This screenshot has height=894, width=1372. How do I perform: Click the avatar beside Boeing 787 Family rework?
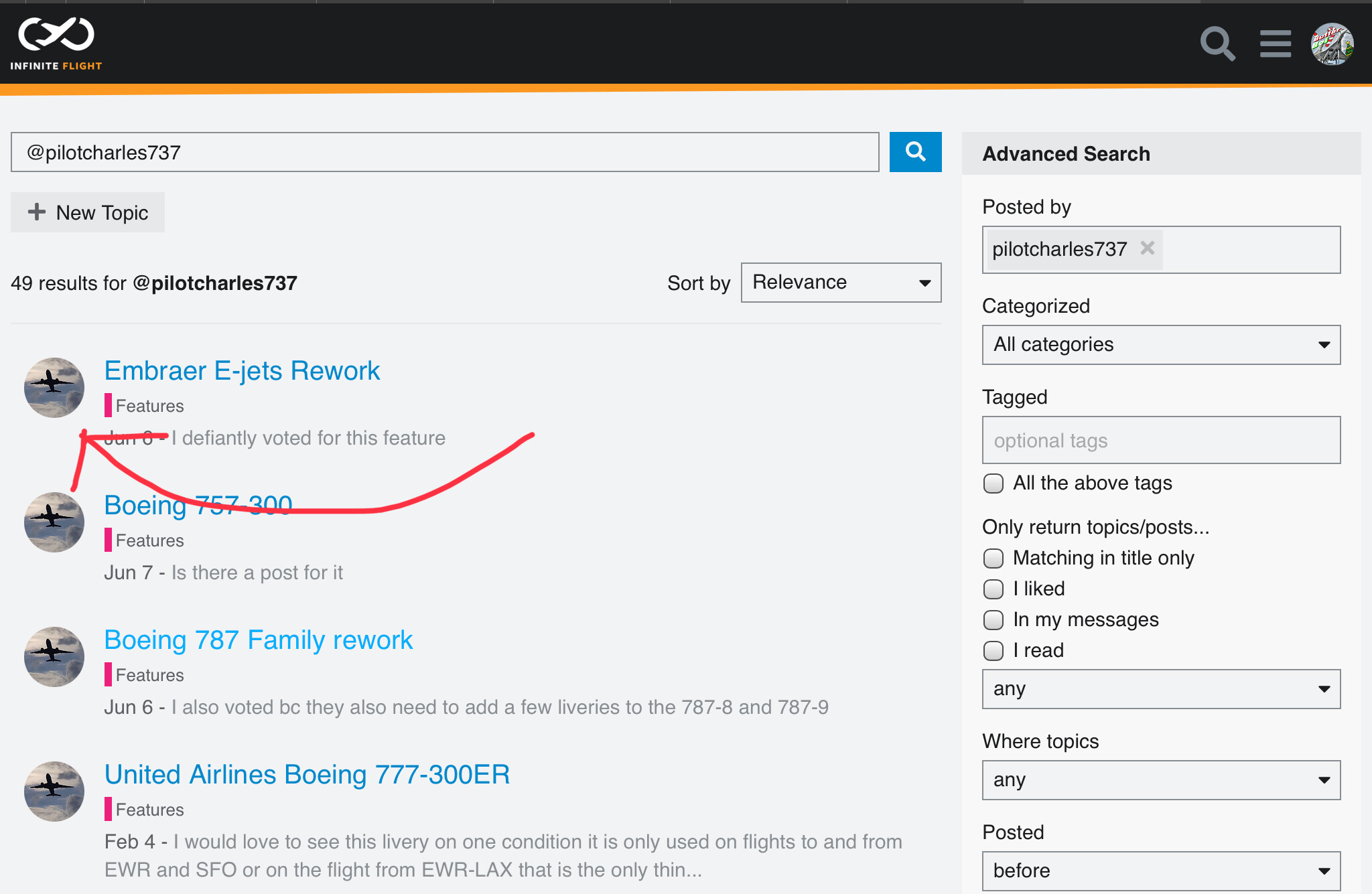[54, 657]
